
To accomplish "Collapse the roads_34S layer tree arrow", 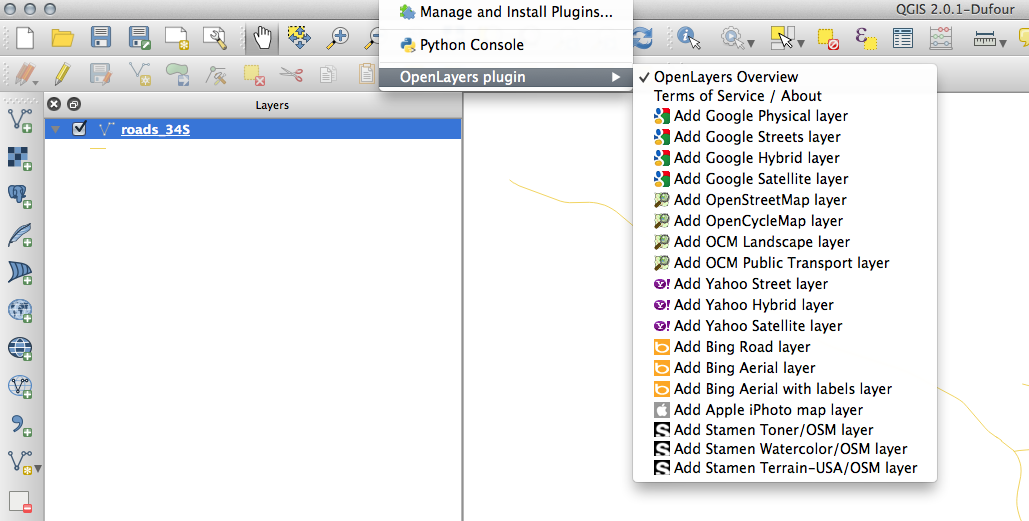I will click(x=55, y=129).
